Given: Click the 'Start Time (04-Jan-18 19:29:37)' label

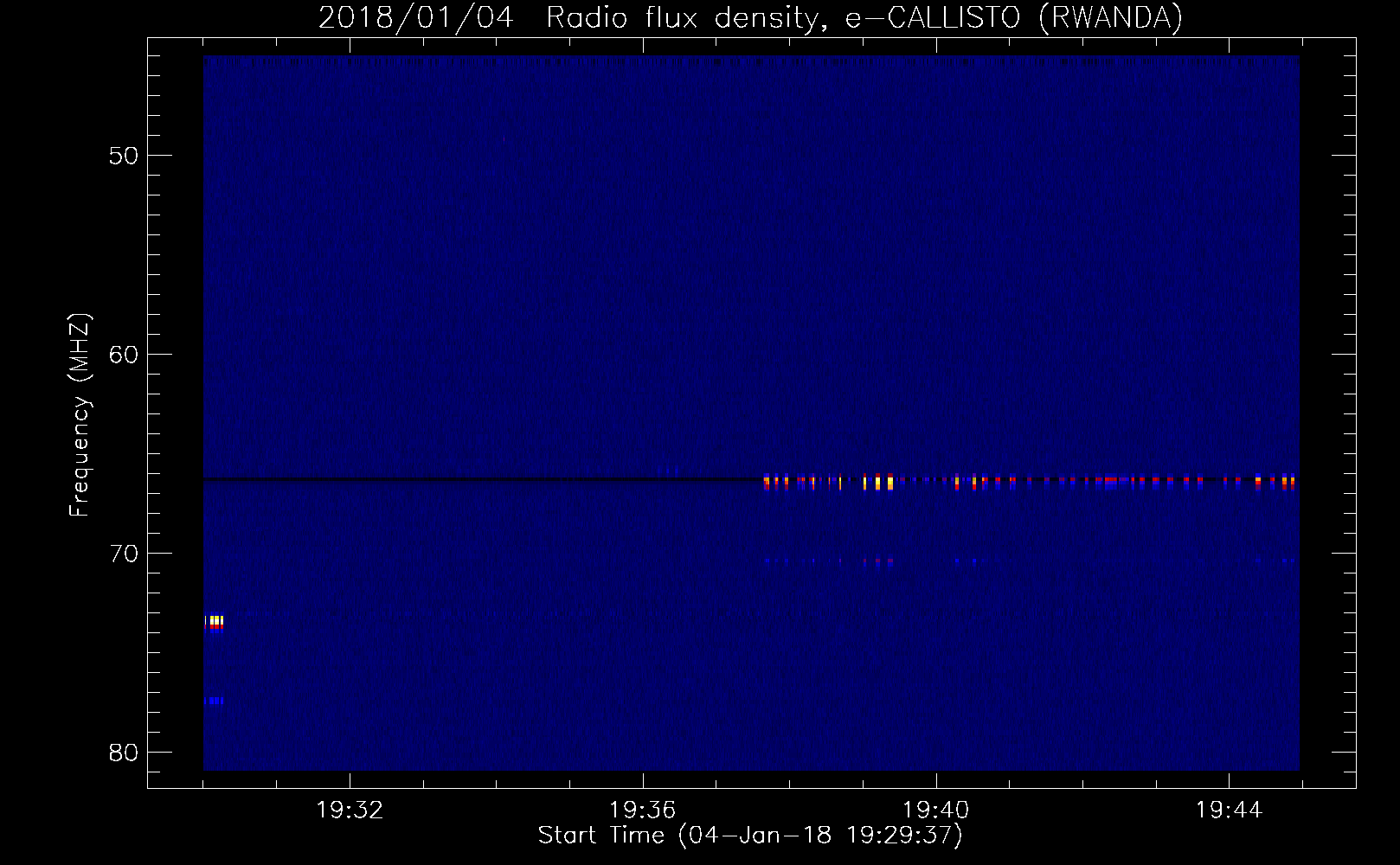Looking at the screenshot, I should (750, 836).
